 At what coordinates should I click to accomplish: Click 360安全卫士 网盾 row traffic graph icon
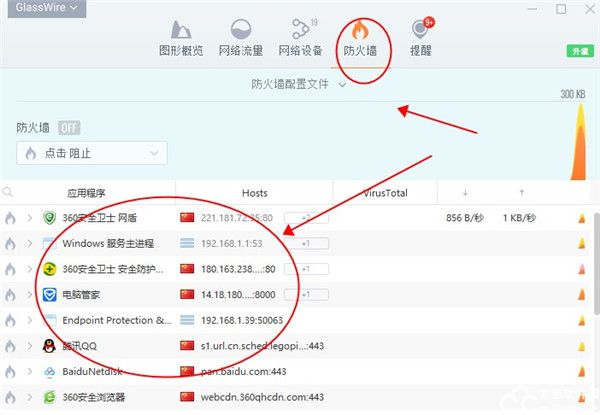(x=582, y=218)
